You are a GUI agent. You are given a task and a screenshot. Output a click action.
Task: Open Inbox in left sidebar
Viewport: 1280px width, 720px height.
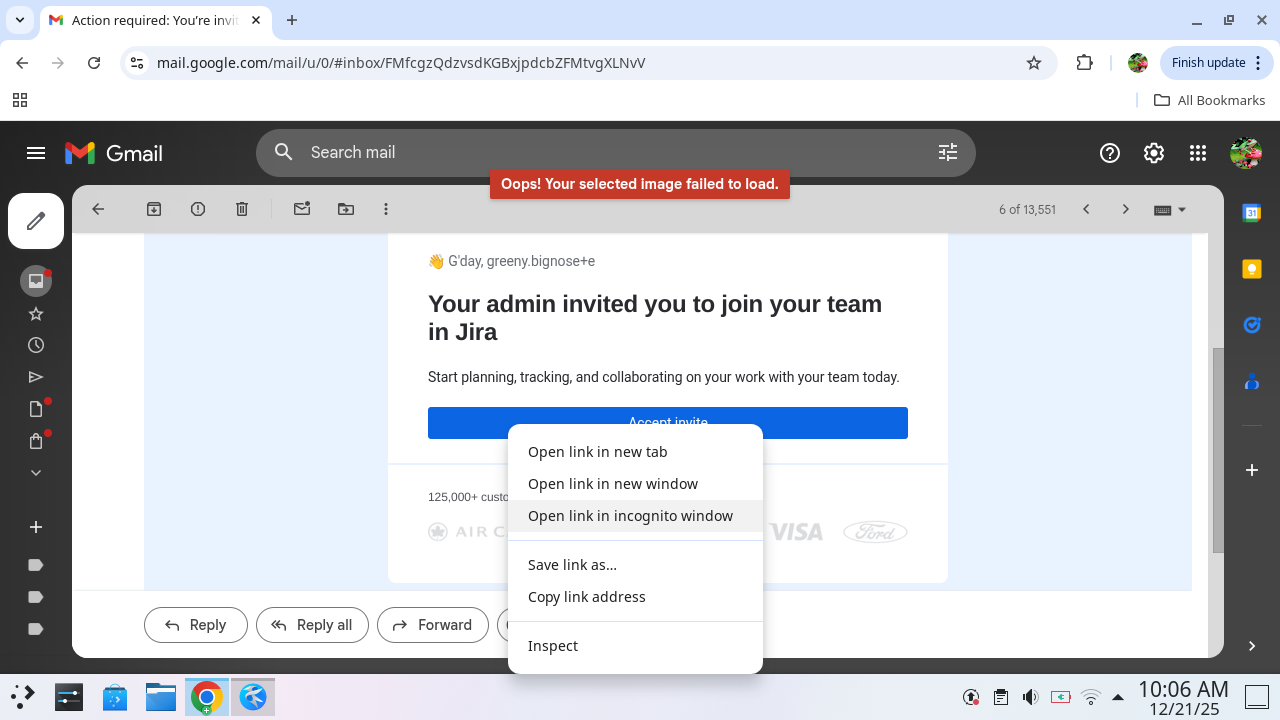click(36, 281)
